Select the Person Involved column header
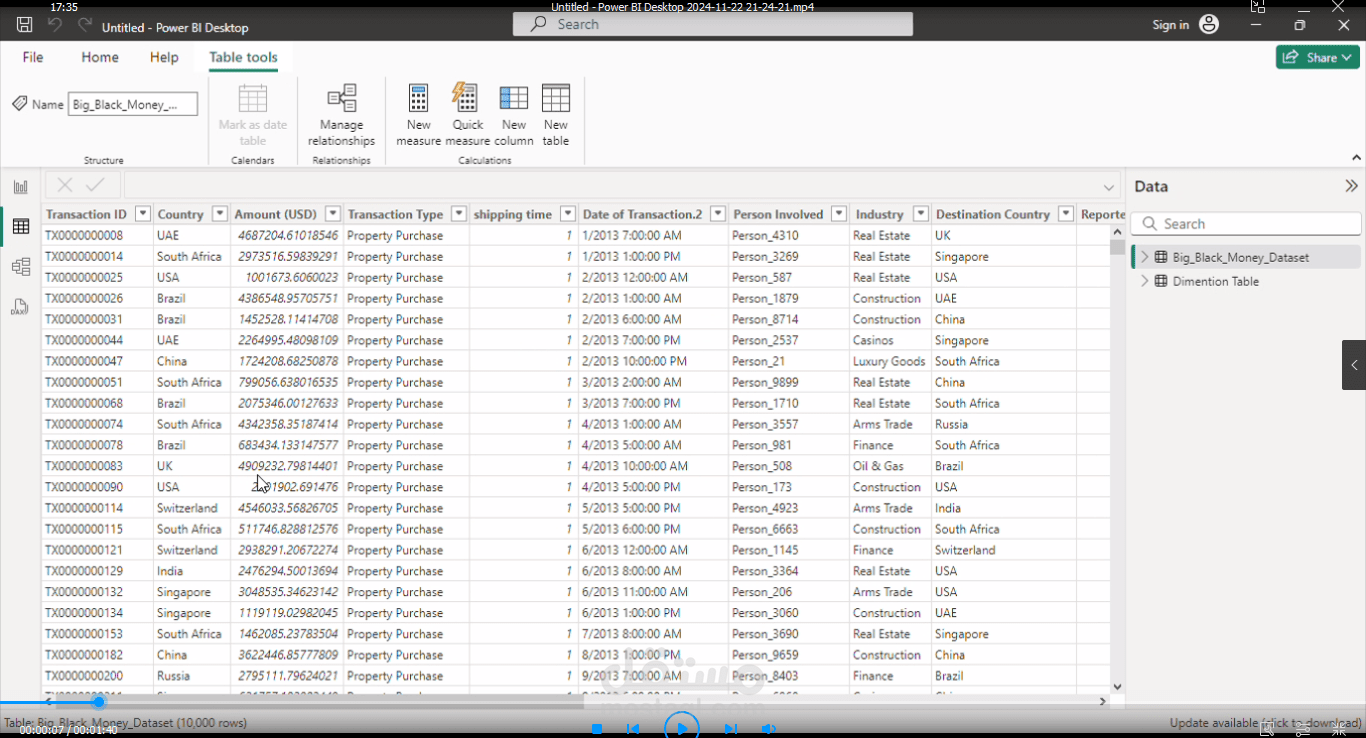Image resolution: width=1366 pixels, height=738 pixels. point(778,214)
